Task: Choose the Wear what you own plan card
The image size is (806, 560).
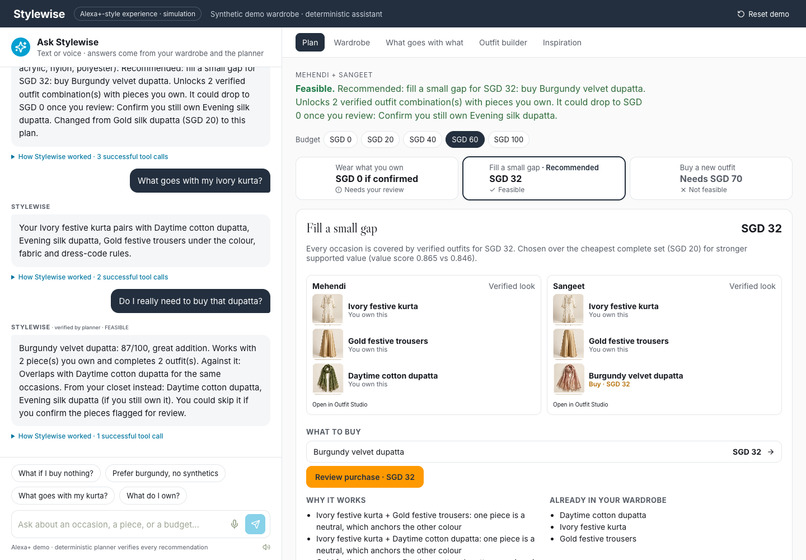Action: tap(377, 178)
